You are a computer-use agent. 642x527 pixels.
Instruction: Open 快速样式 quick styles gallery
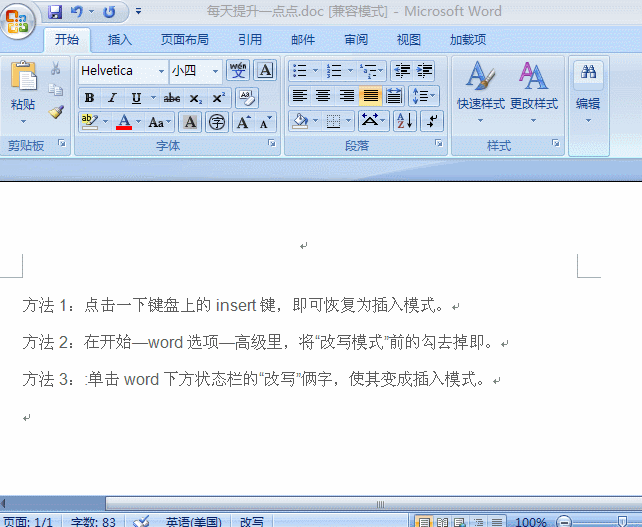(481, 92)
